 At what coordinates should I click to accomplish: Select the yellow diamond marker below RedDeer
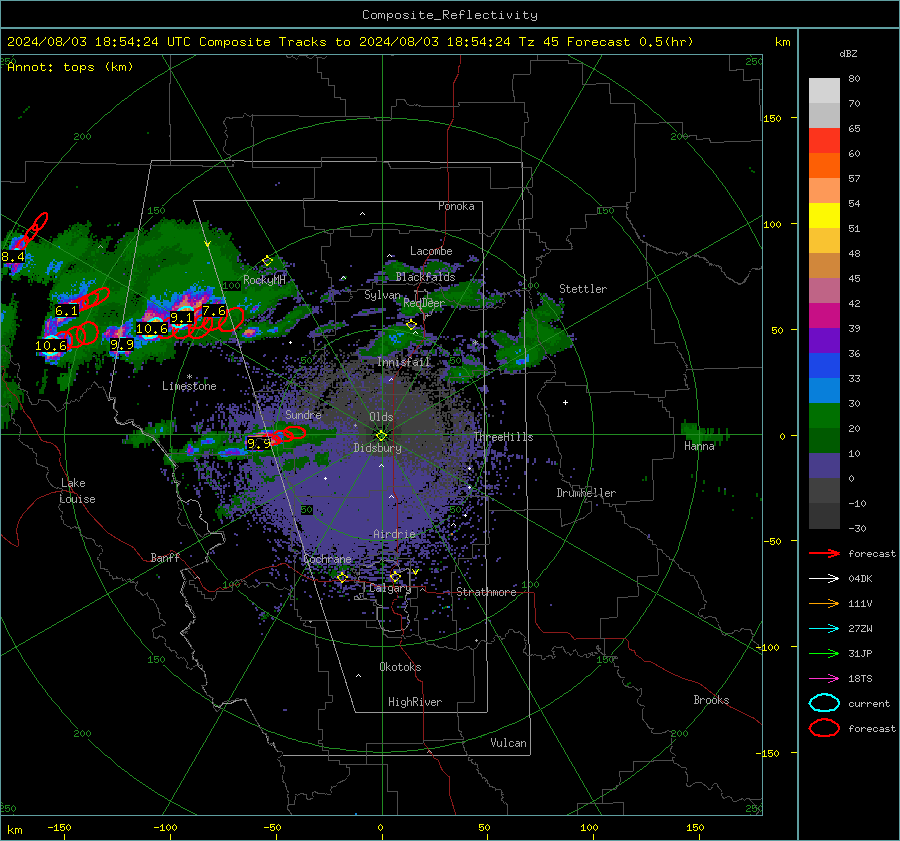(x=411, y=325)
